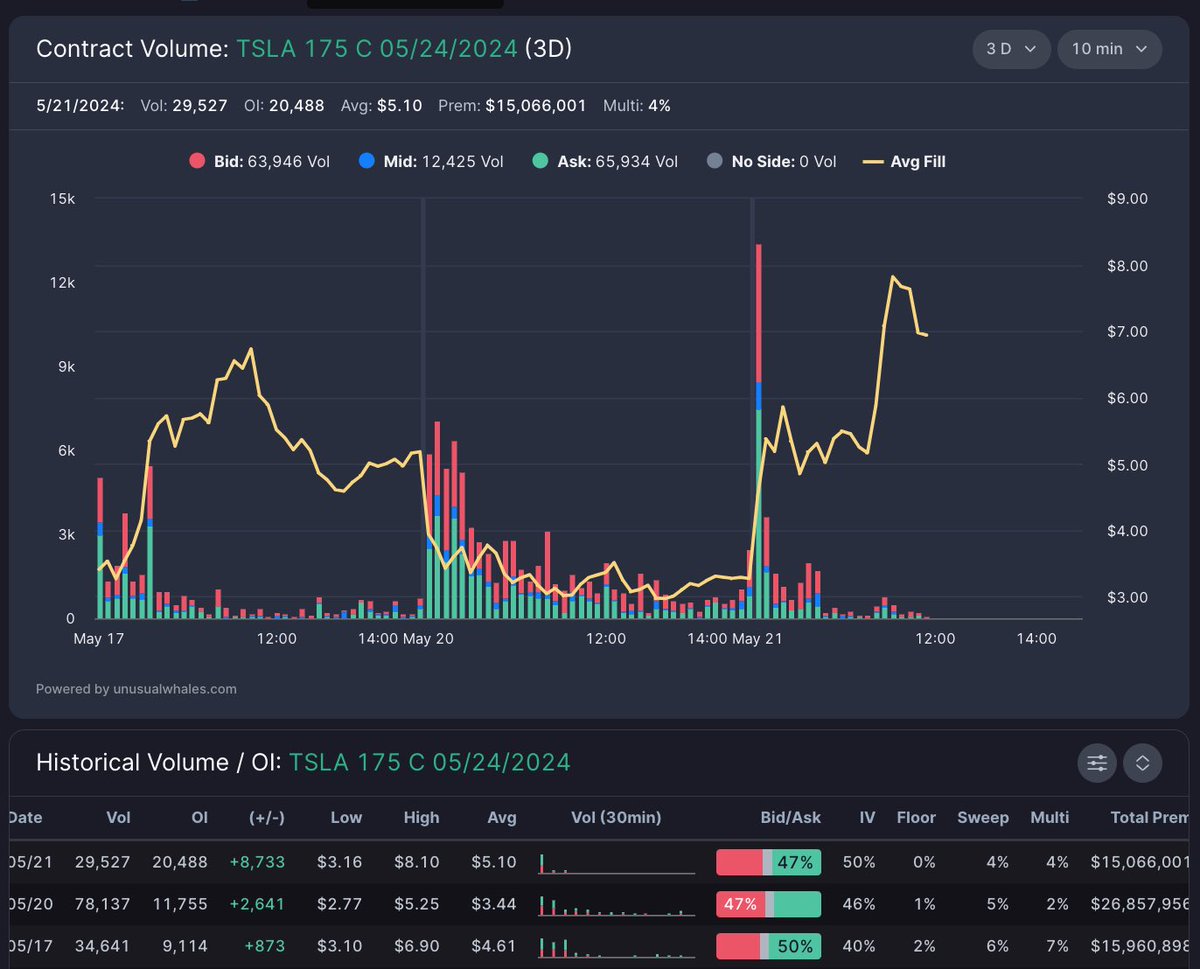This screenshot has width=1200, height=969.
Task: Click the 05/17 bid/ask bar showing 50%
Action: click(769, 946)
